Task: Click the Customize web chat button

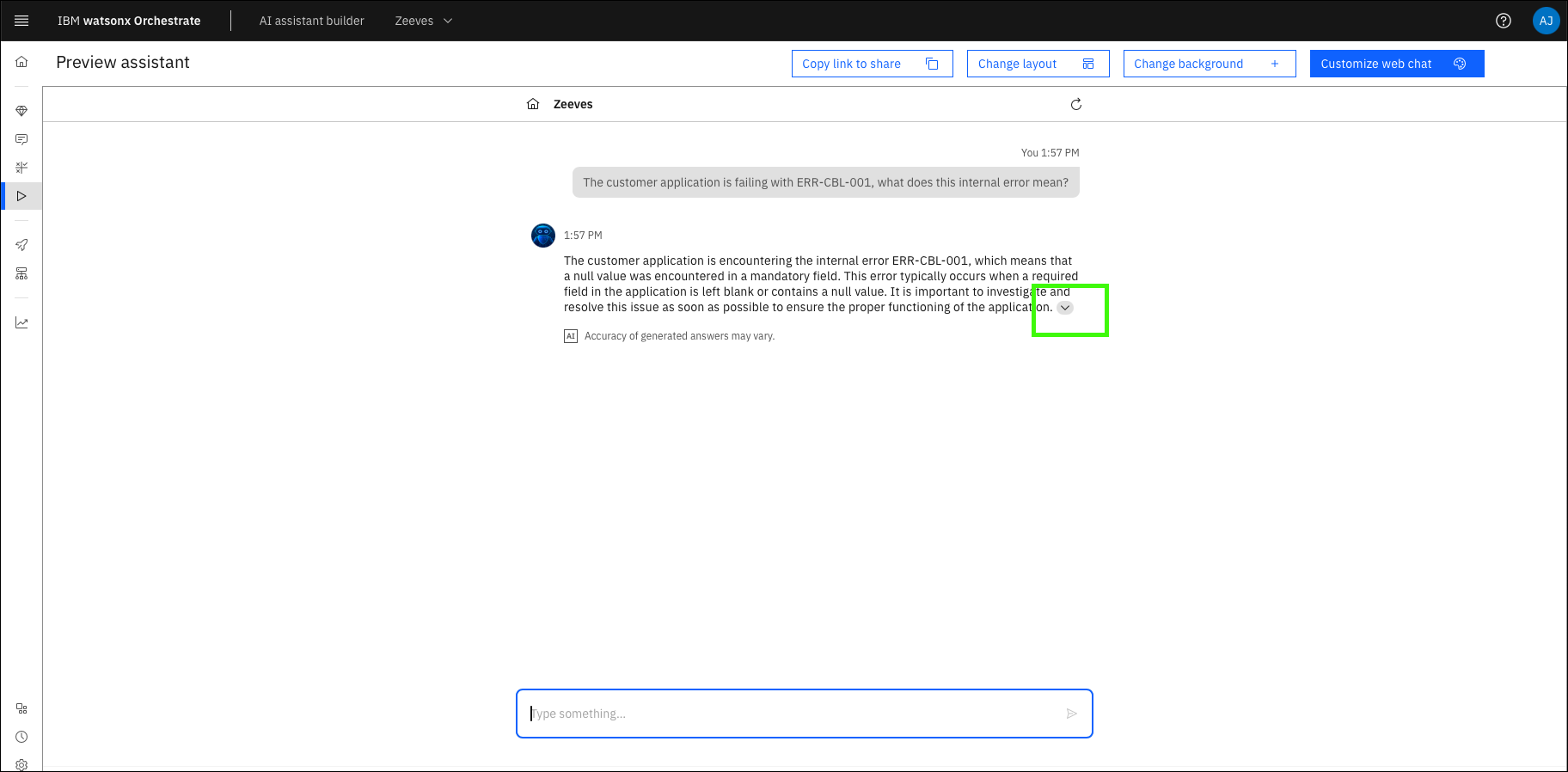Action: tap(1396, 64)
